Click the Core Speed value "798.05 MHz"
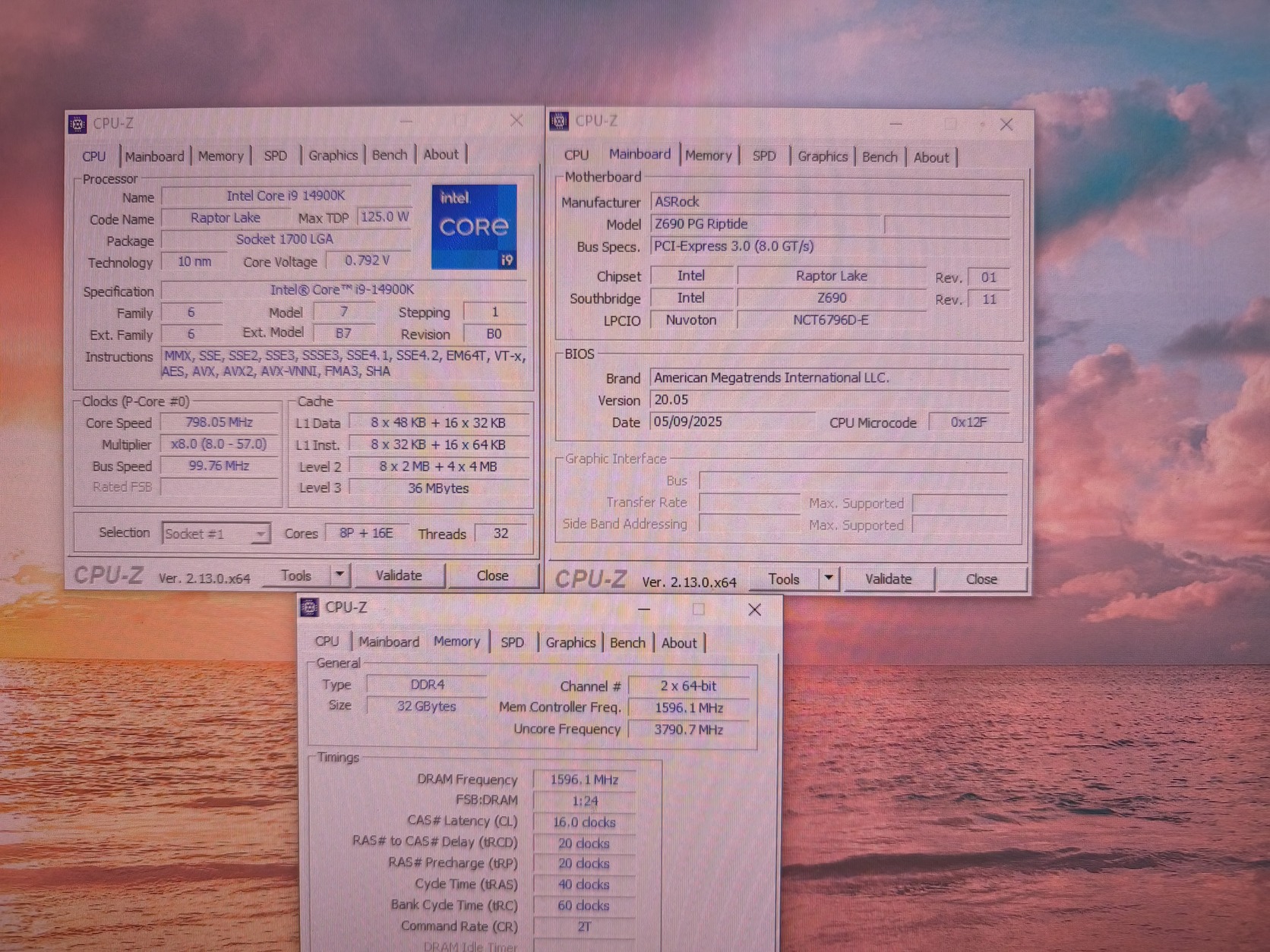The image size is (1270, 952). (219, 422)
